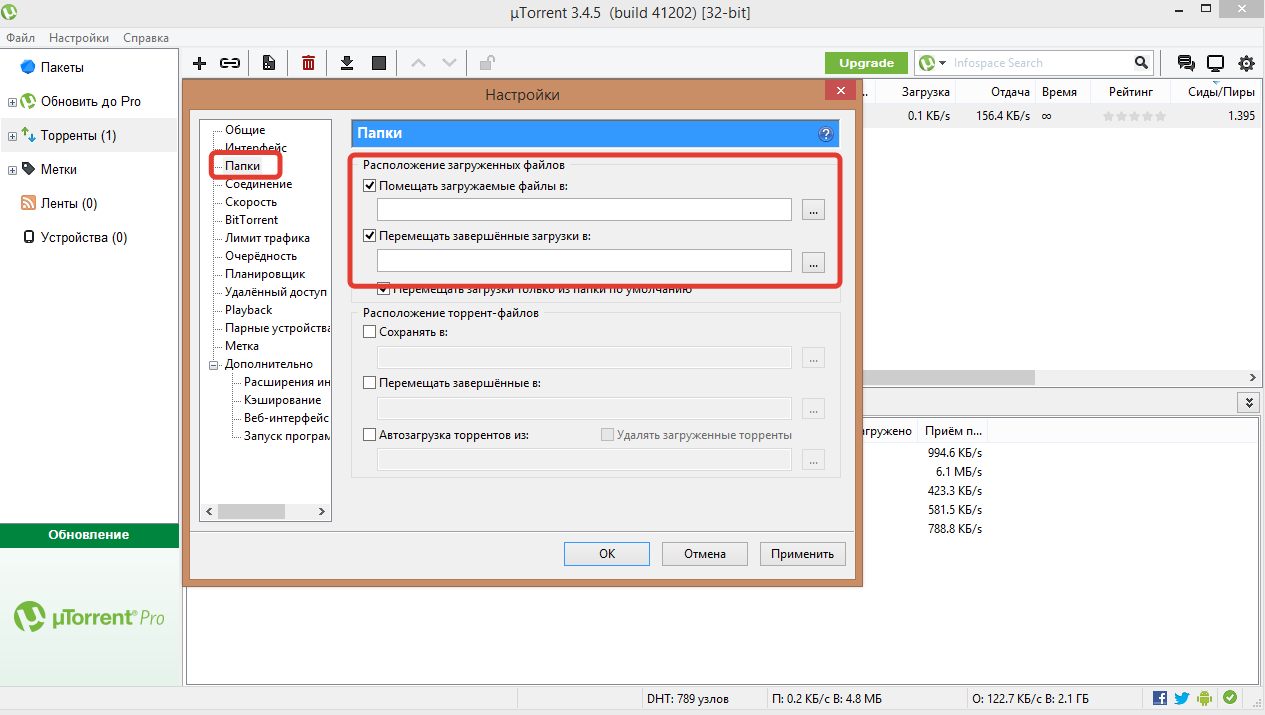The width and height of the screenshot is (1265, 715).
Task: Click the Infospace Search input field
Action: pos(1040,63)
